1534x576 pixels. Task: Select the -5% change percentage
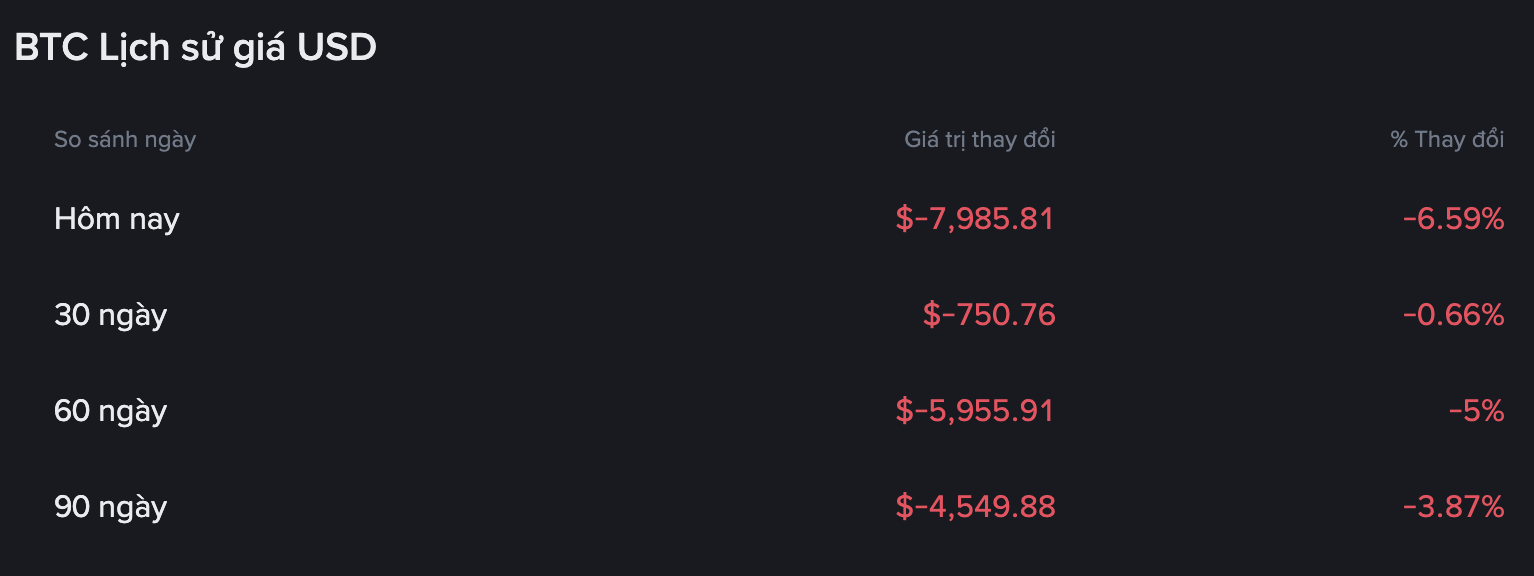[1476, 411]
